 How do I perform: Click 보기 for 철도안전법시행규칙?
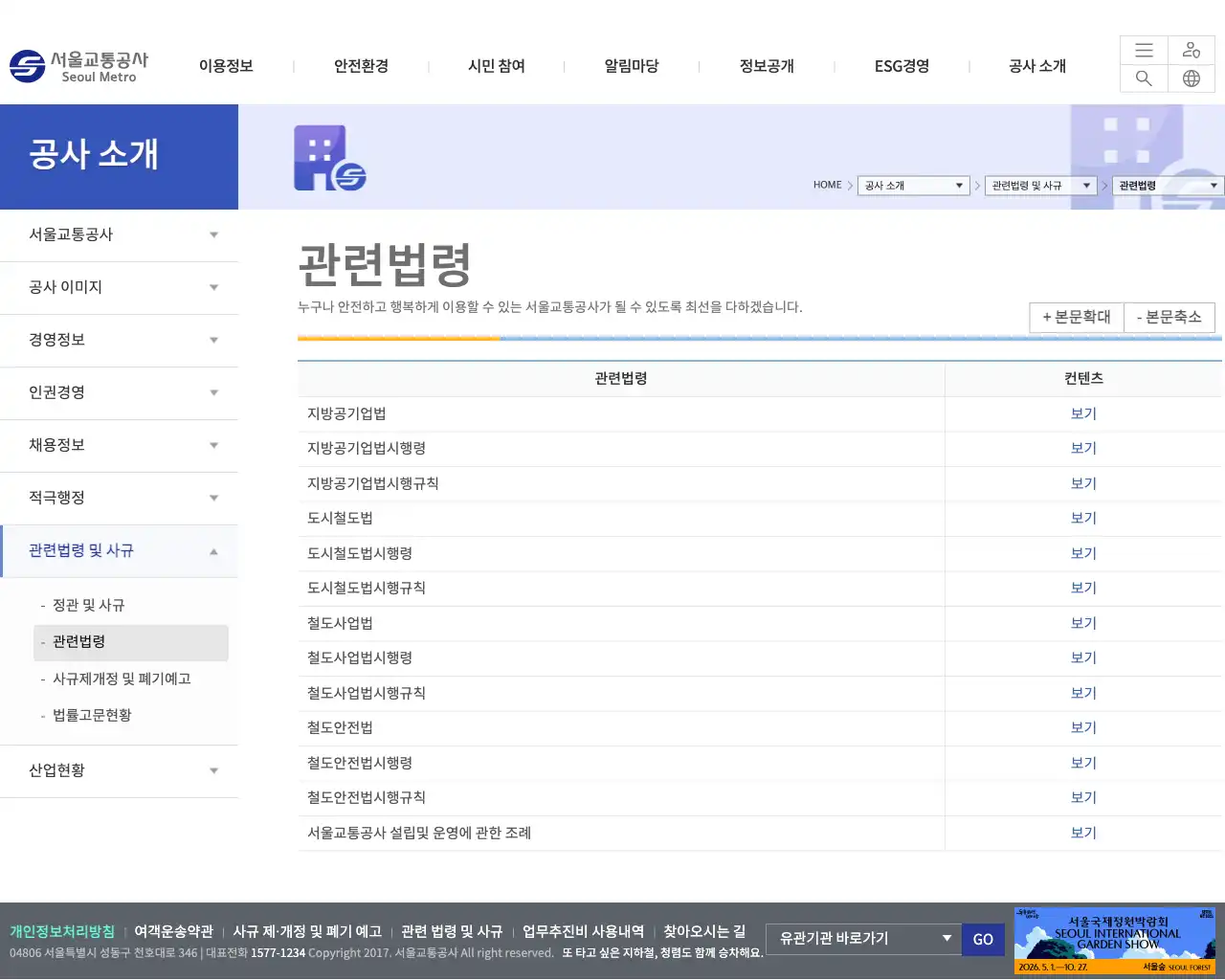(x=1083, y=798)
